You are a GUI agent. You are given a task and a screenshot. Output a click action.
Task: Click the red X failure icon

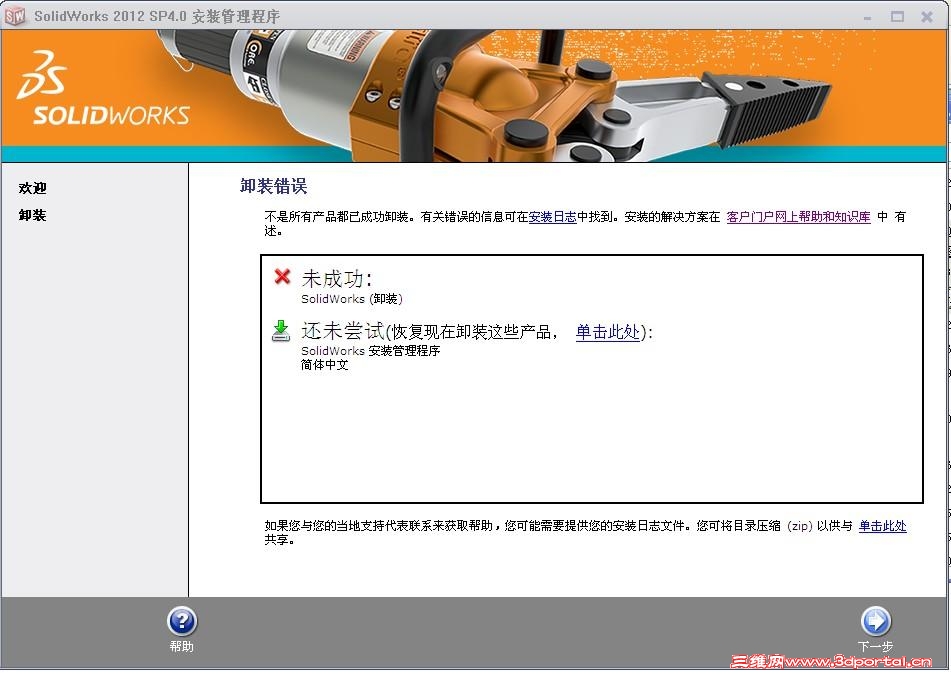pyautogui.click(x=282, y=277)
